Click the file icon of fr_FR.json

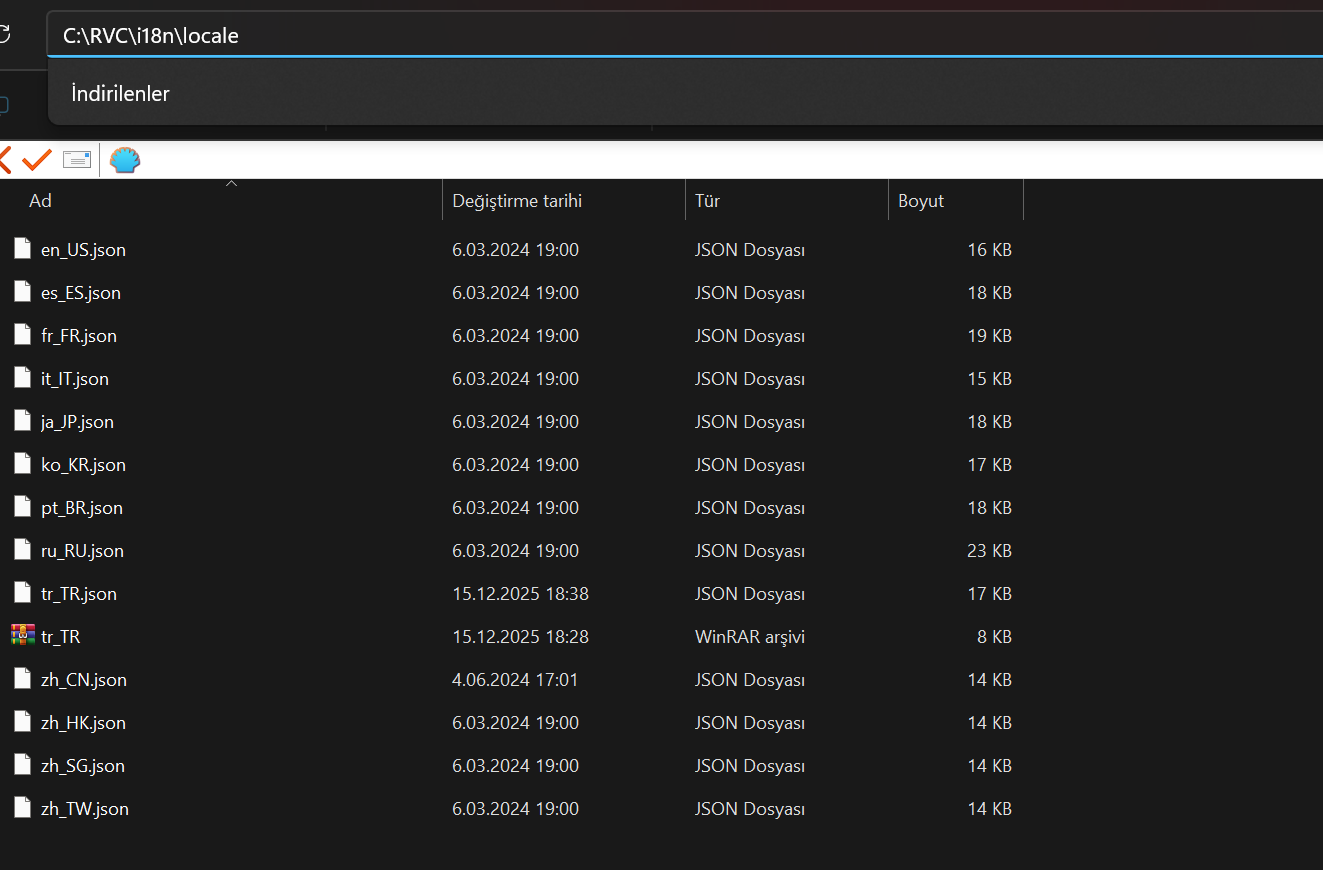tap(22, 335)
